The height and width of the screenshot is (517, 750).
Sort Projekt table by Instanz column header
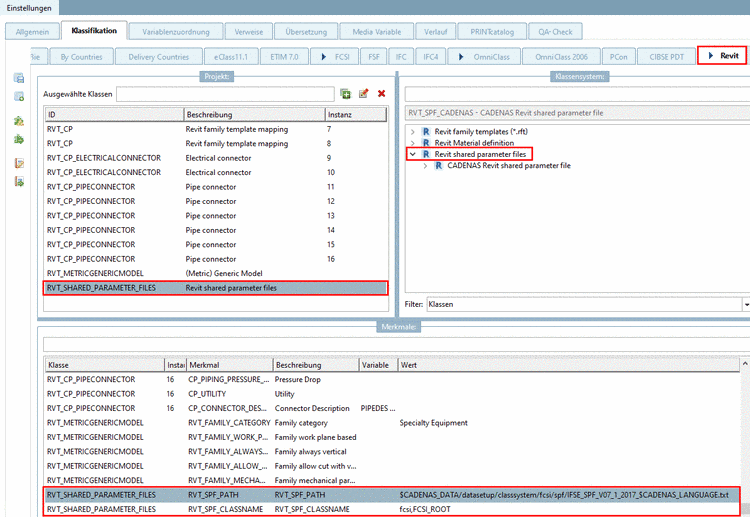(x=355, y=115)
